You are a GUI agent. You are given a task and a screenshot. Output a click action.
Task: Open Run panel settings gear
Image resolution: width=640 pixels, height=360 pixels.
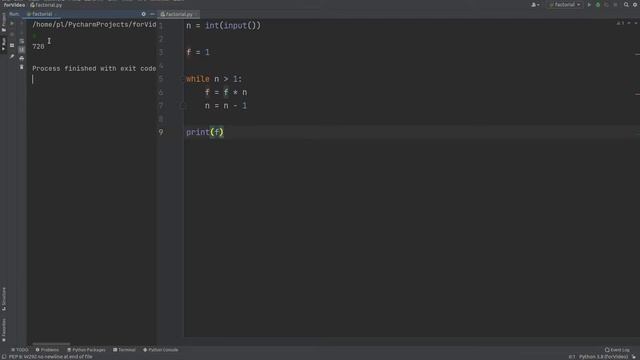click(x=143, y=14)
